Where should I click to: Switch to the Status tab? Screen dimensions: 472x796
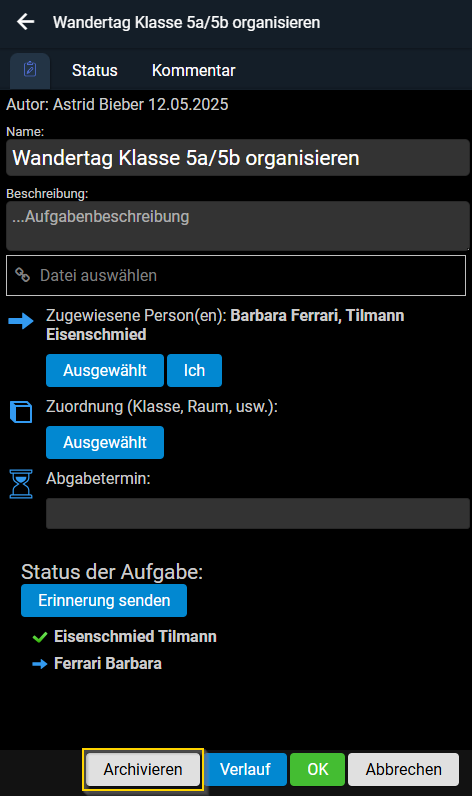pos(94,70)
